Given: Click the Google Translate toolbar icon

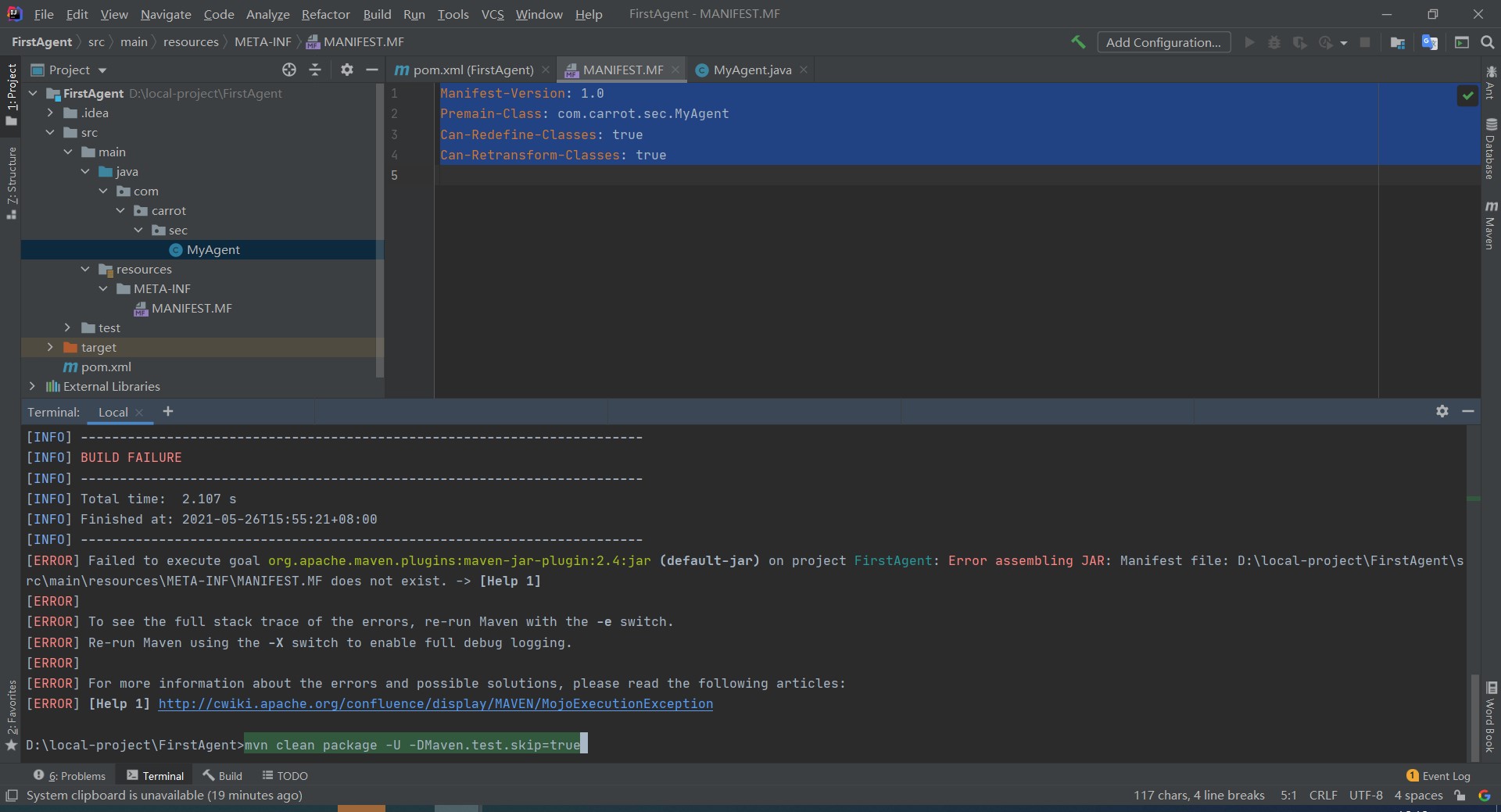Looking at the screenshot, I should coord(1430,42).
